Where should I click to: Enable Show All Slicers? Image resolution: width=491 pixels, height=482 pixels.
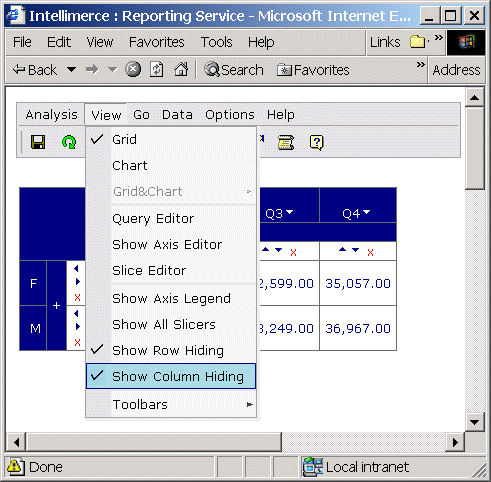point(171,324)
